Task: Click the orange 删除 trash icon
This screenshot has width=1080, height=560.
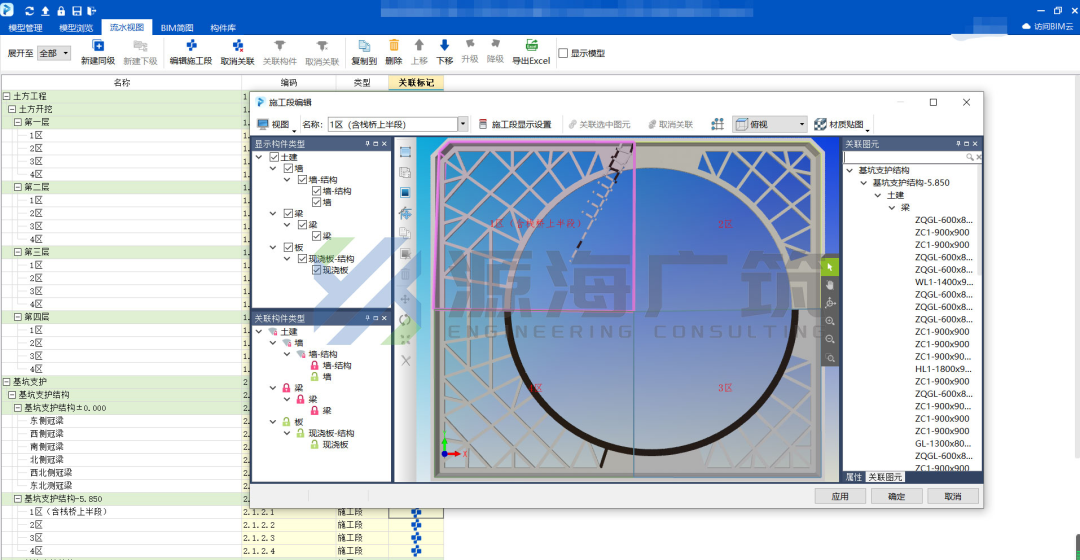Action: (x=394, y=45)
